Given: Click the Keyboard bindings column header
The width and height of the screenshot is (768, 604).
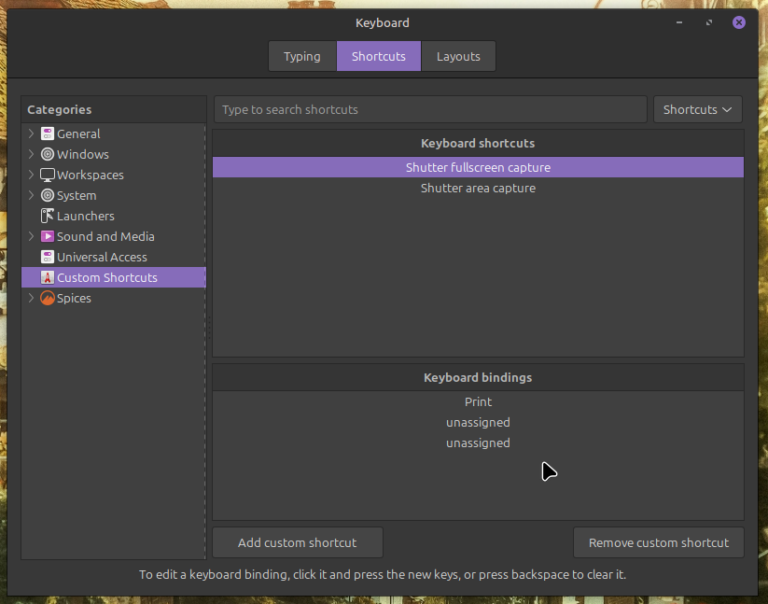Looking at the screenshot, I should 478,378.
